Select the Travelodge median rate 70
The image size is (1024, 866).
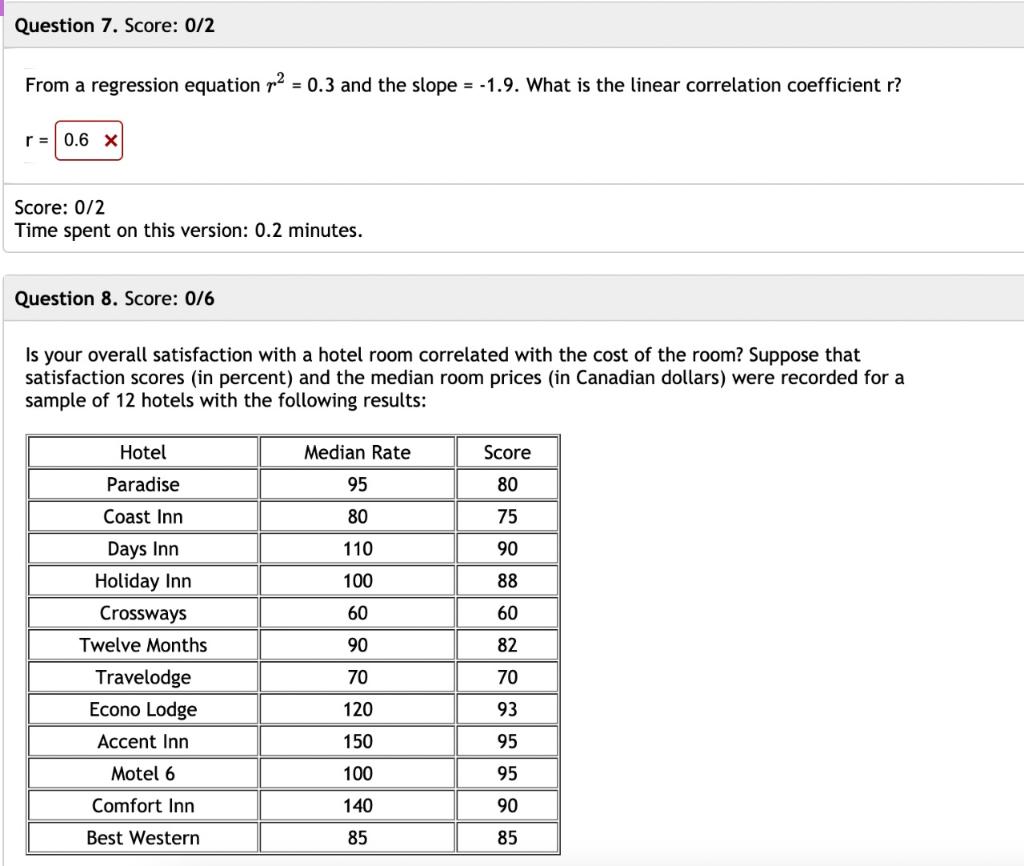(x=356, y=677)
